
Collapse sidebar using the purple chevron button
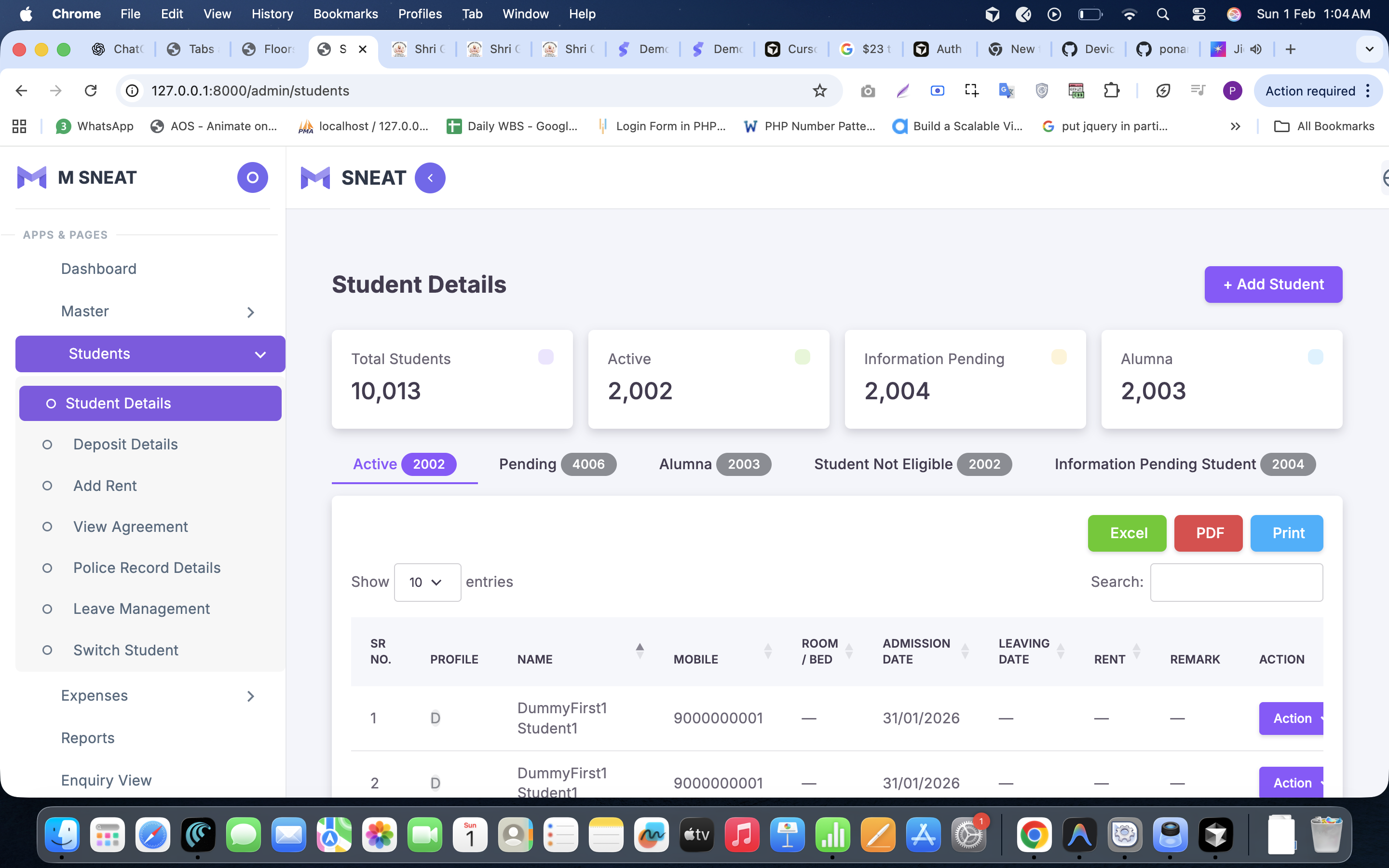[430, 178]
